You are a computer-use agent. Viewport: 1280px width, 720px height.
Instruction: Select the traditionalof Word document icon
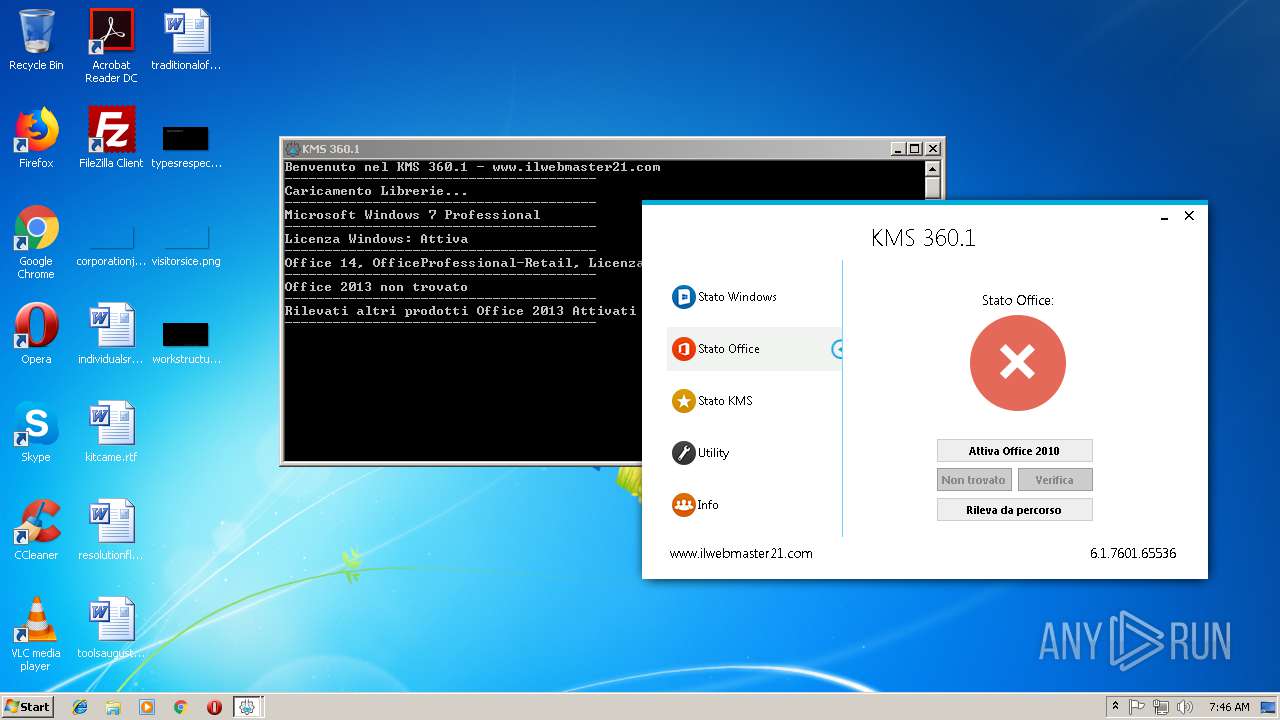(x=186, y=41)
